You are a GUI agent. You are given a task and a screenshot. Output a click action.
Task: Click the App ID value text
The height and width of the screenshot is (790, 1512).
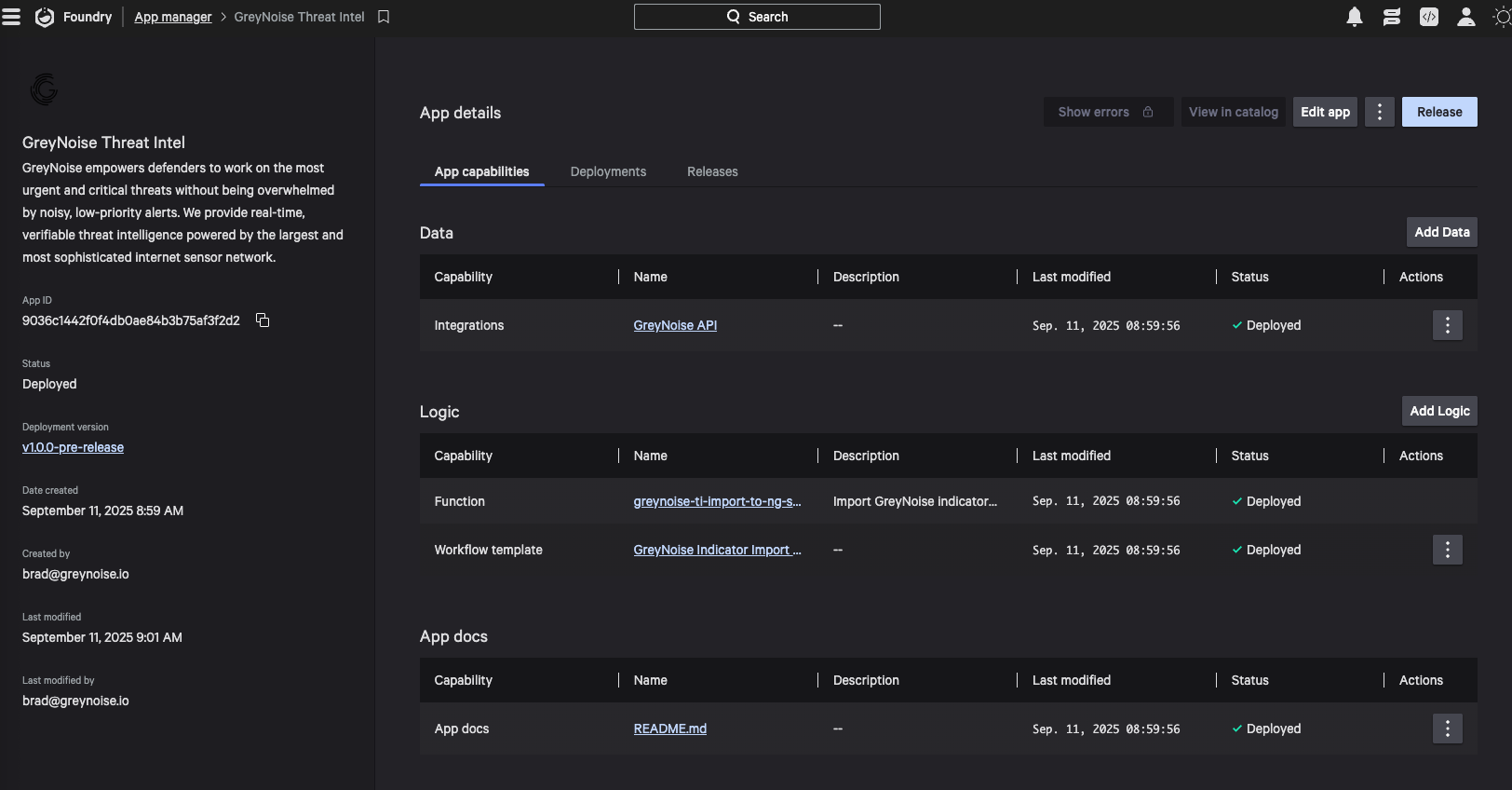pos(131,320)
